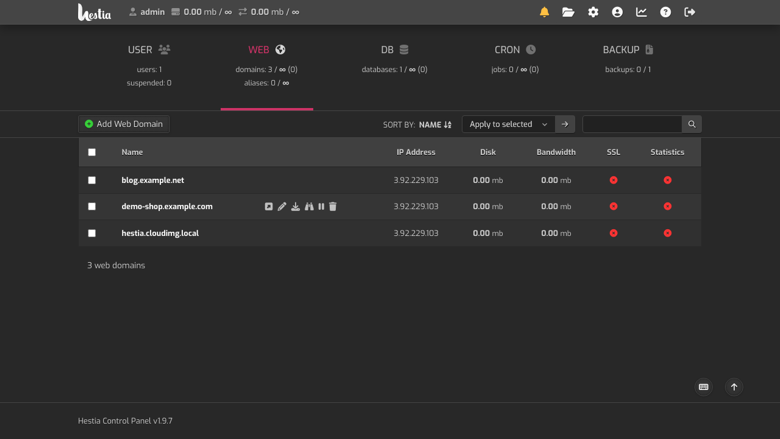780x439 pixels.
Task: Click SSL status icon for blog.example.net
Action: (x=613, y=180)
